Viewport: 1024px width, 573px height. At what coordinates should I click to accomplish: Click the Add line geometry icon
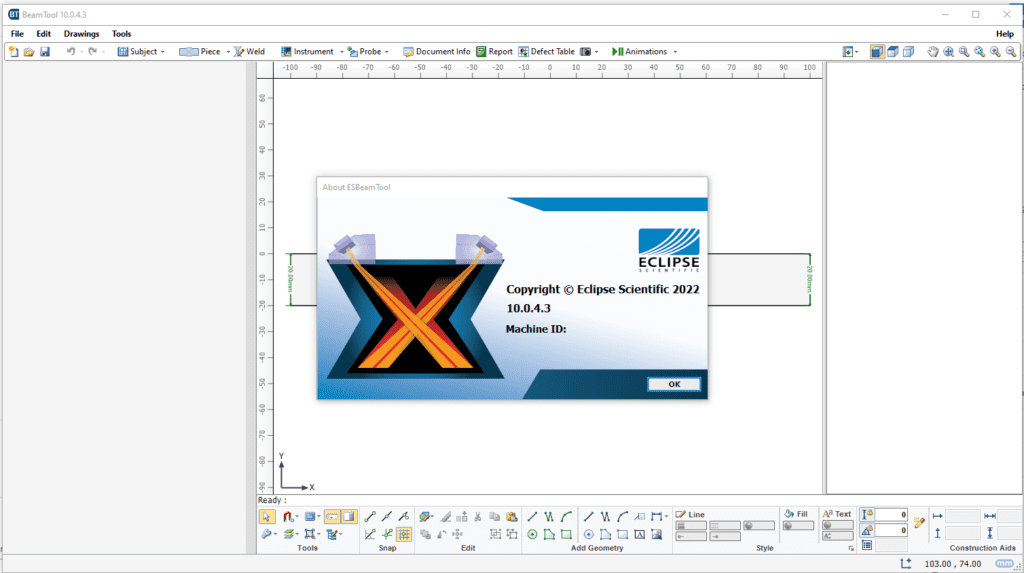pos(532,517)
